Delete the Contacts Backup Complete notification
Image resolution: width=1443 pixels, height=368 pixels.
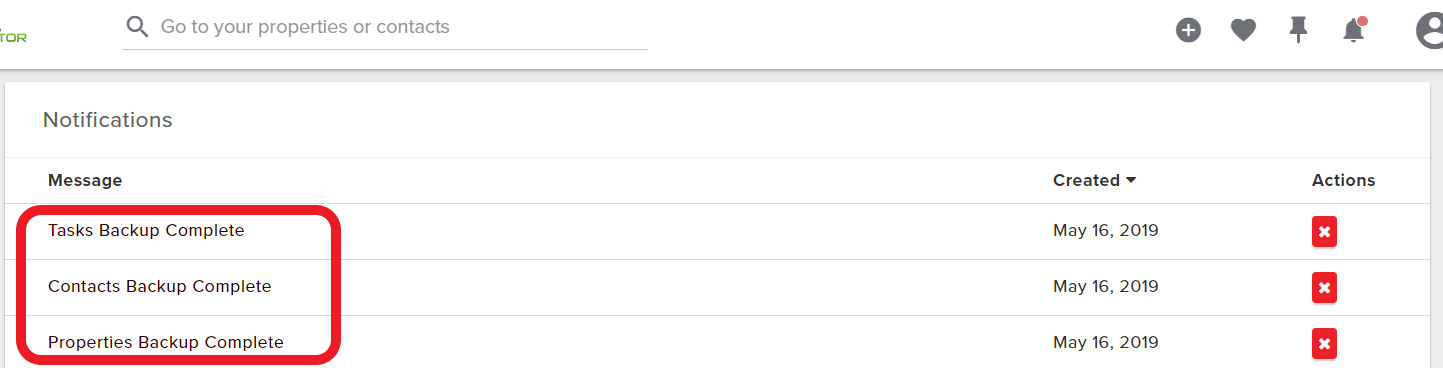click(1324, 287)
